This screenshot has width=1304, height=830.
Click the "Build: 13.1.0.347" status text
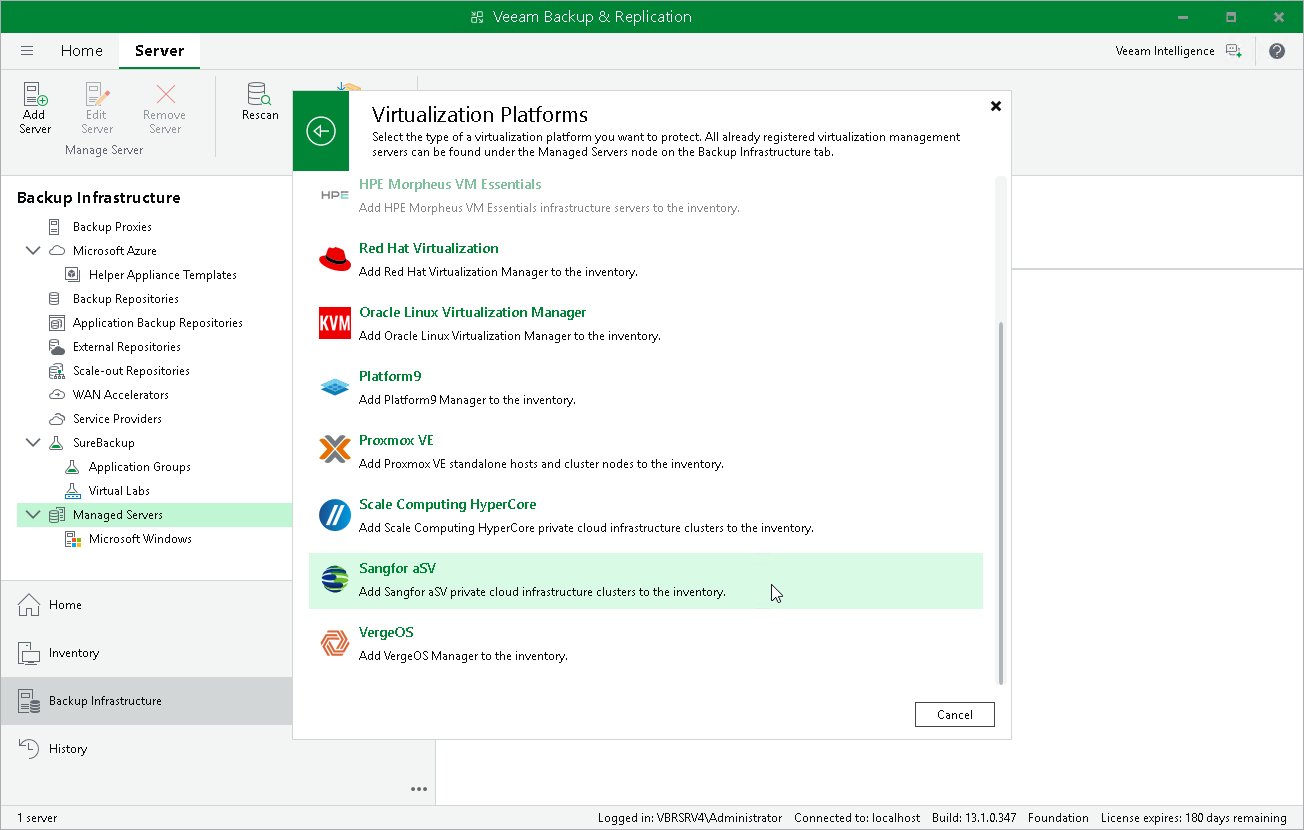973,818
